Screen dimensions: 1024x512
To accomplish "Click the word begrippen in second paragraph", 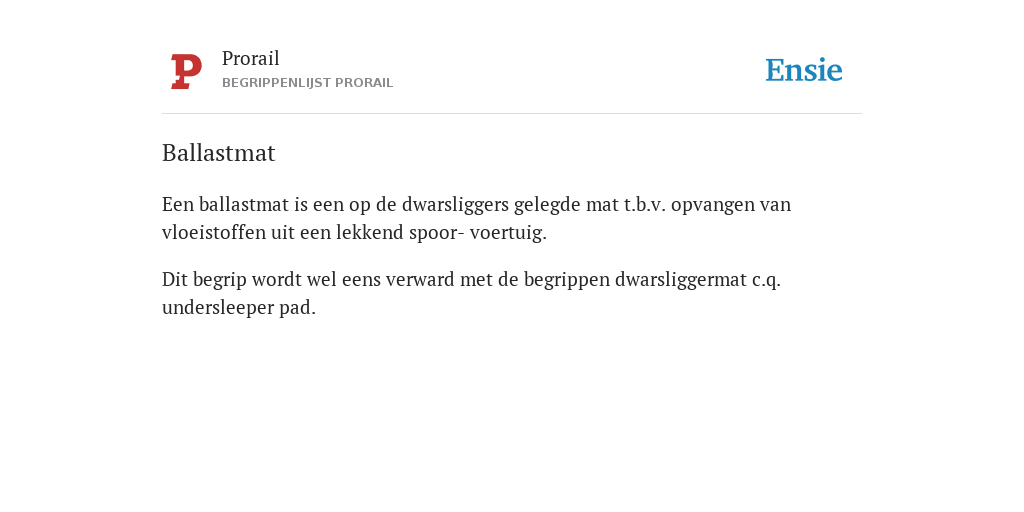I will (x=567, y=280).
